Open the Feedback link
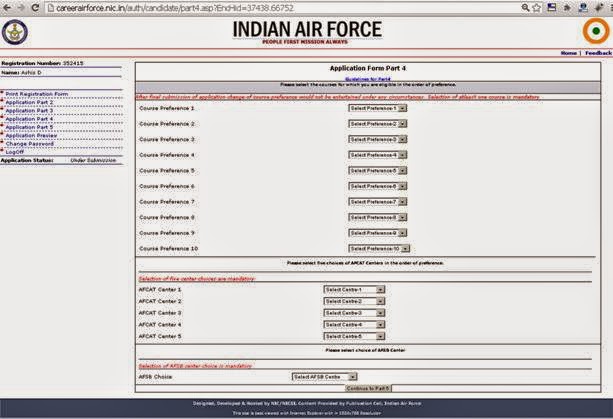 [x=598, y=53]
